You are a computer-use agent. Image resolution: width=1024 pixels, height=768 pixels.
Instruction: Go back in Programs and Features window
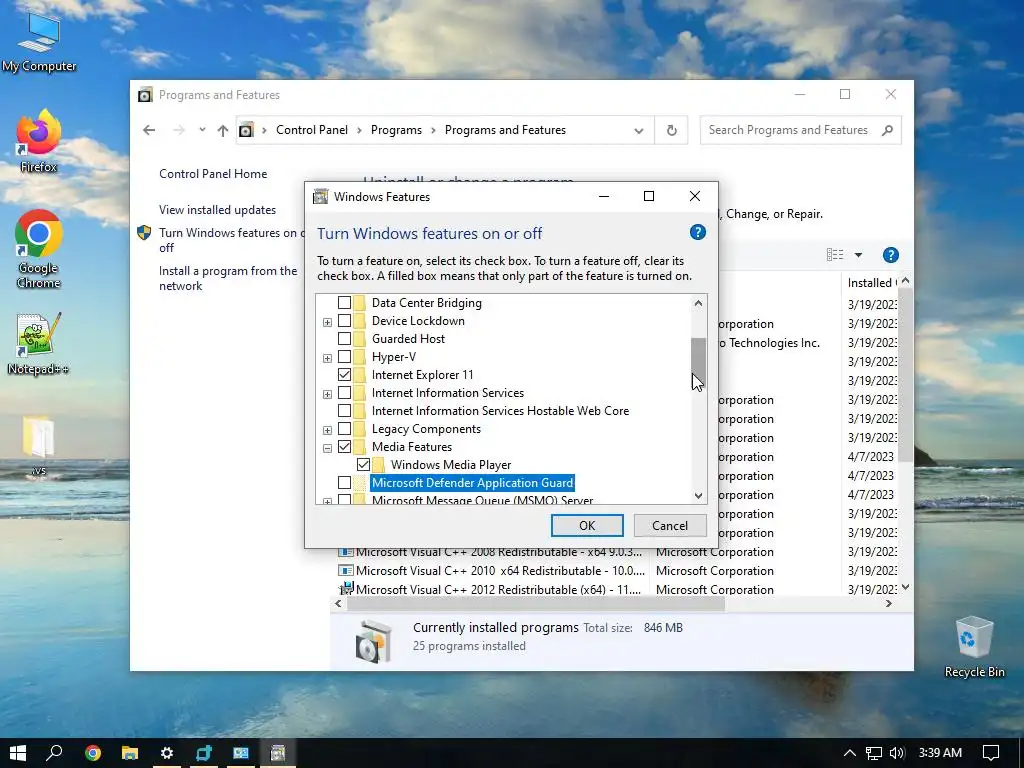click(149, 130)
